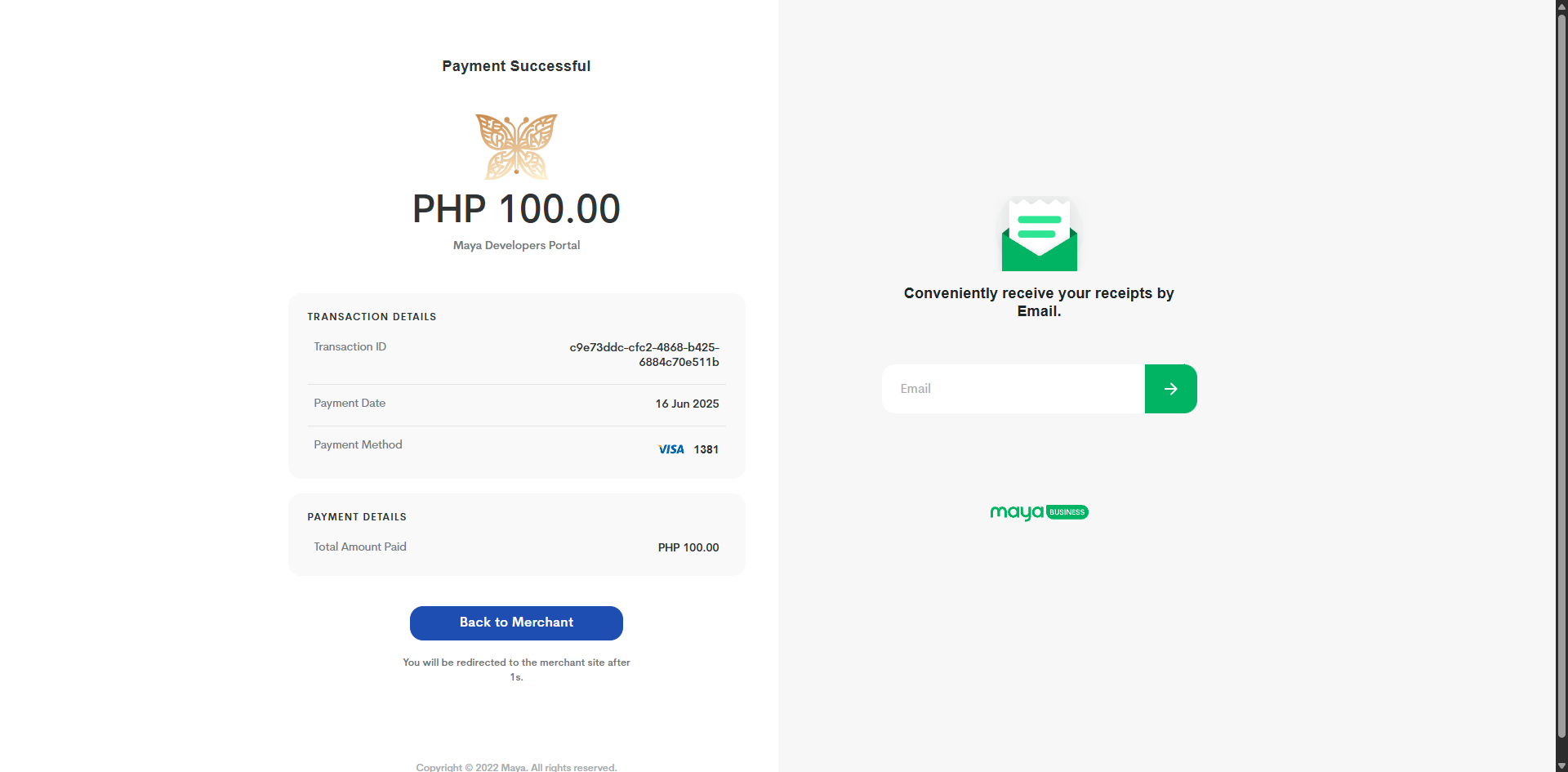Click the Total Amount Paid value

click(688, 547)
